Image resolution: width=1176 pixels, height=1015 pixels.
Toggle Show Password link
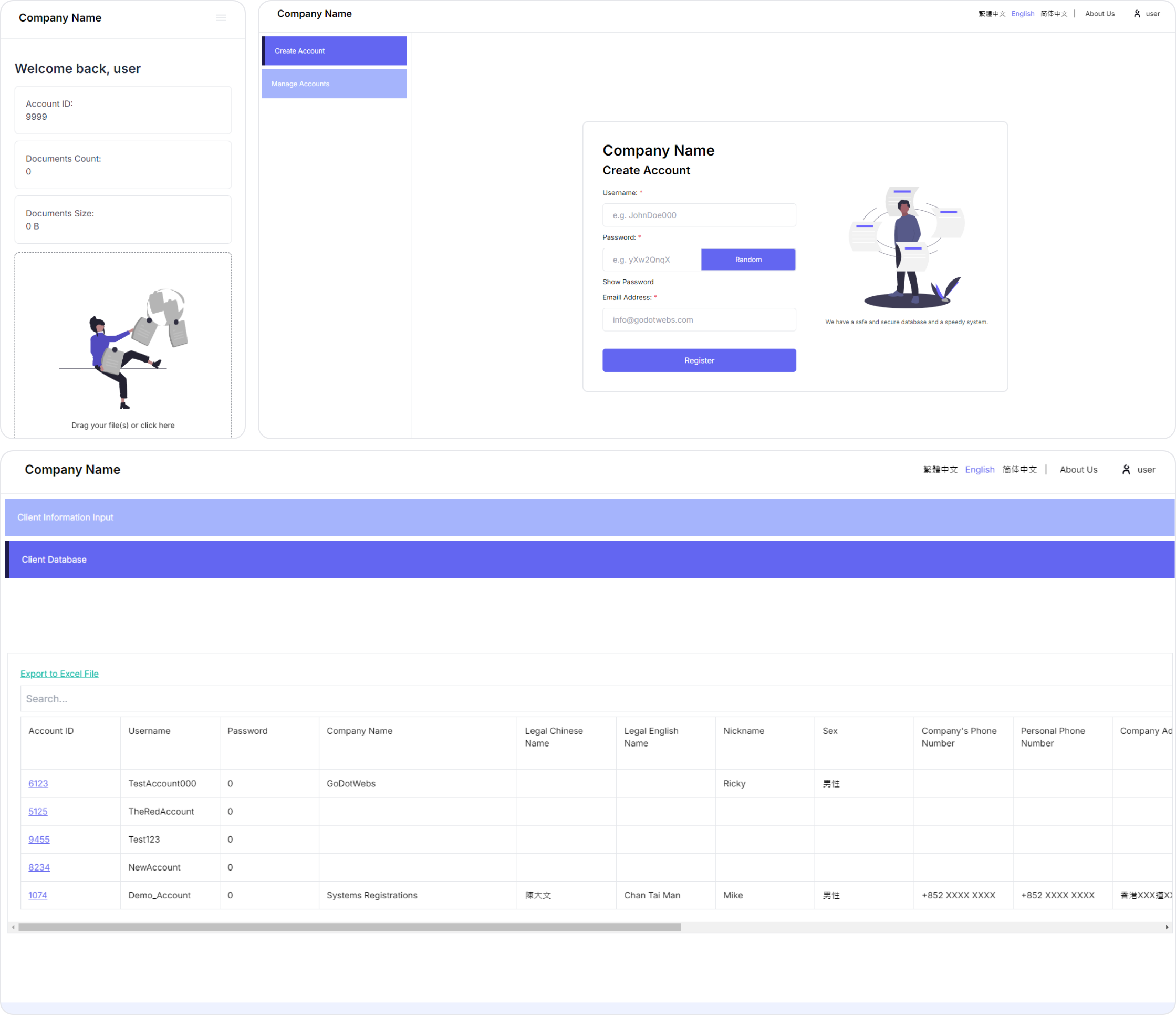628,282
